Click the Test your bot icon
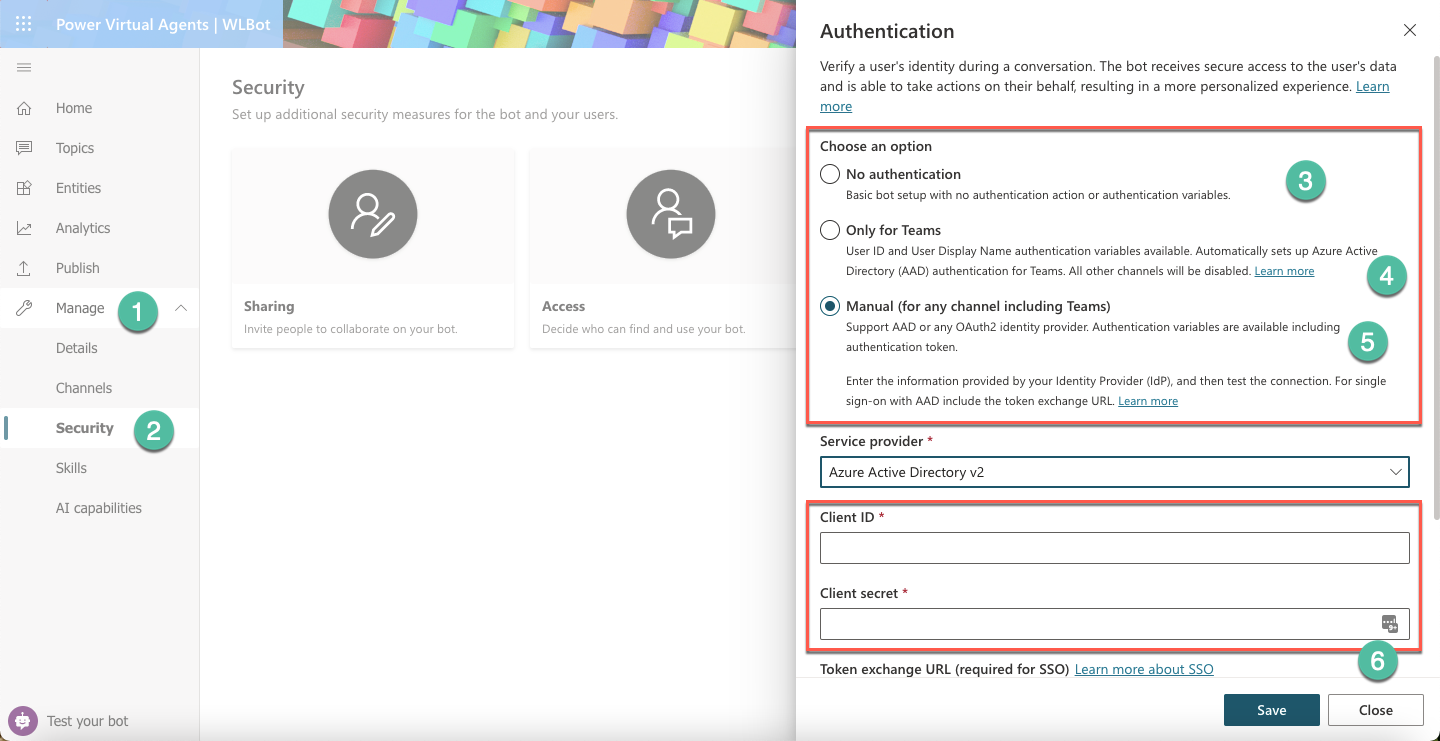The width and height of the screenshot is (1440, 741). (22, 720)
